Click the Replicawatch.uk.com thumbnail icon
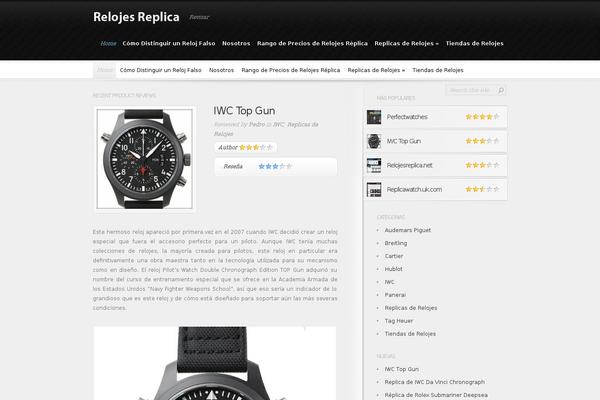Viewport: 600px width, 400px height. point(374,189)
